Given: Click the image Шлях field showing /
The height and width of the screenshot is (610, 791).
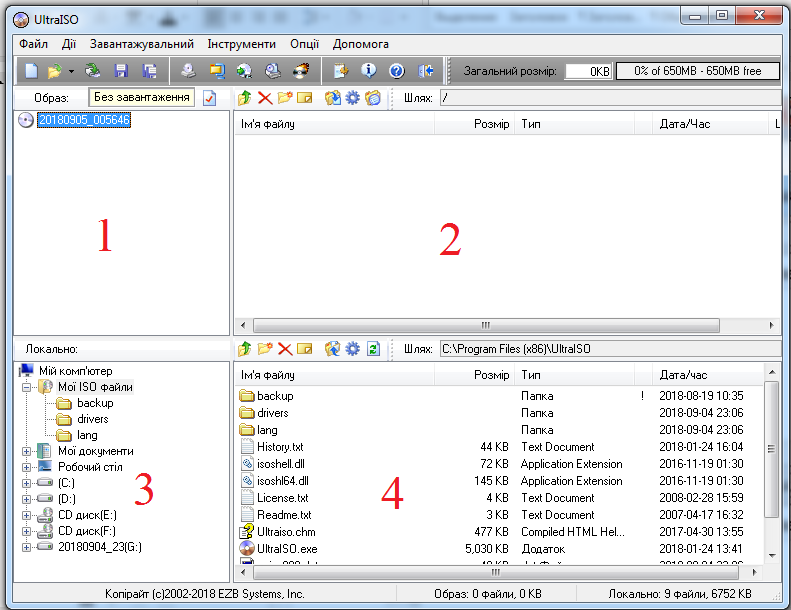Looking at the screenshot, I should pos(610,98).
